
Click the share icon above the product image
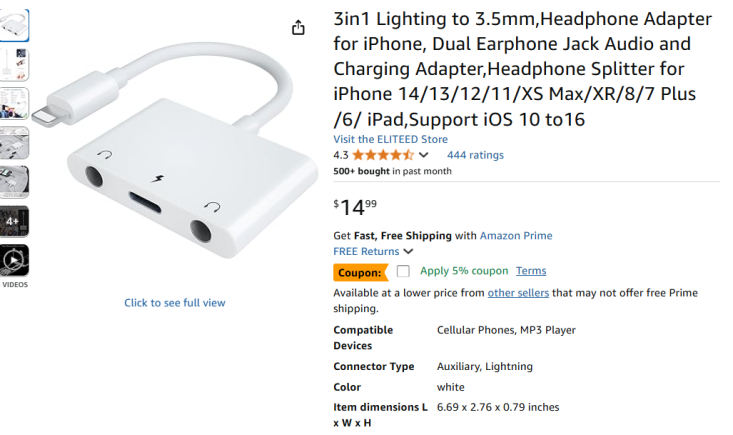click(x=298, y=28)
